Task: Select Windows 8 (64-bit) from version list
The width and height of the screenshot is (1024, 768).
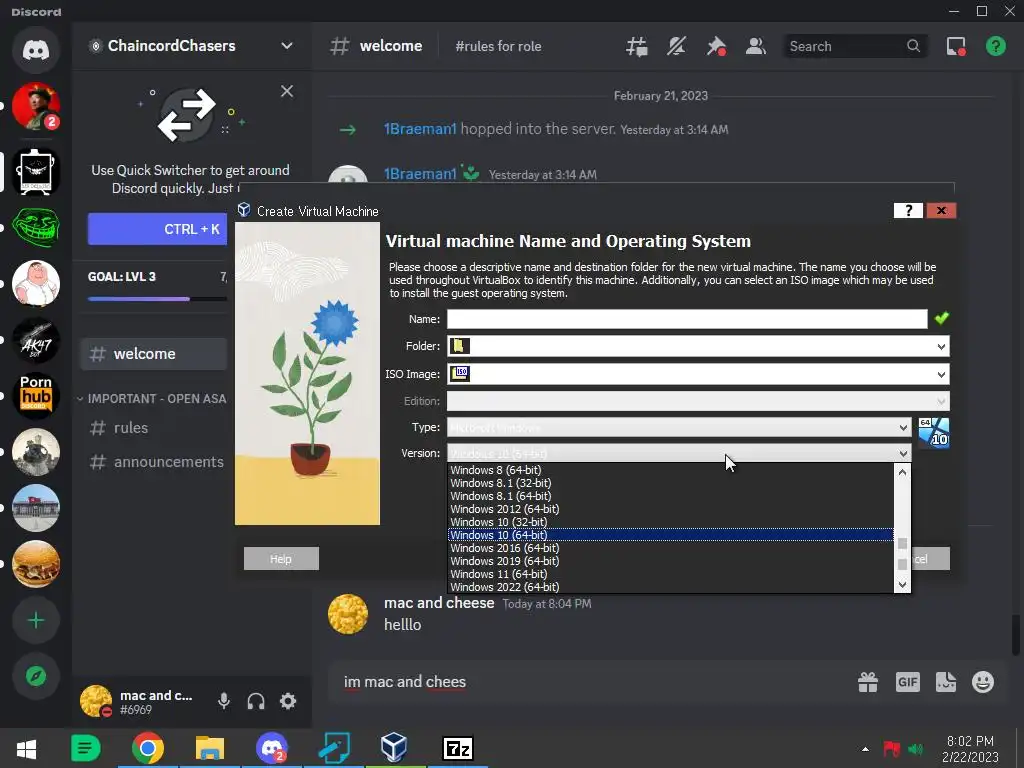Action: tap(670, 470)
